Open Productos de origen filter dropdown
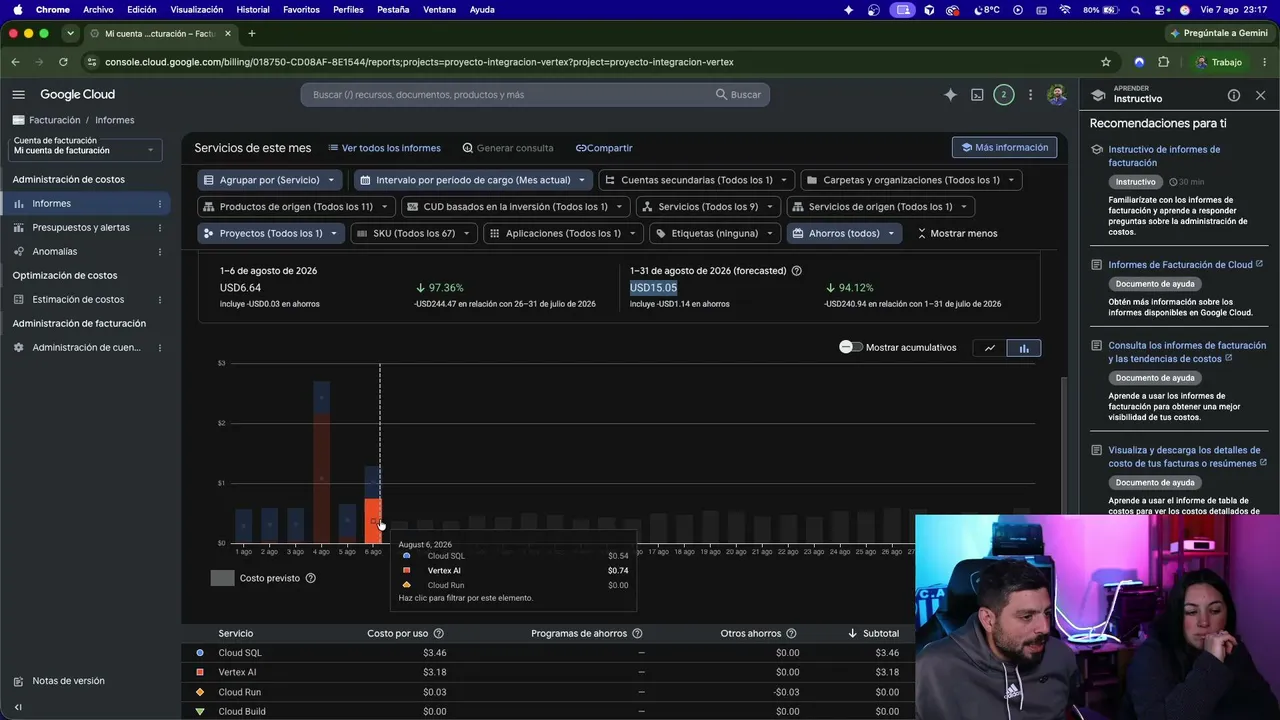Viewport: 1280px width, 720px height. click(296, 207)
